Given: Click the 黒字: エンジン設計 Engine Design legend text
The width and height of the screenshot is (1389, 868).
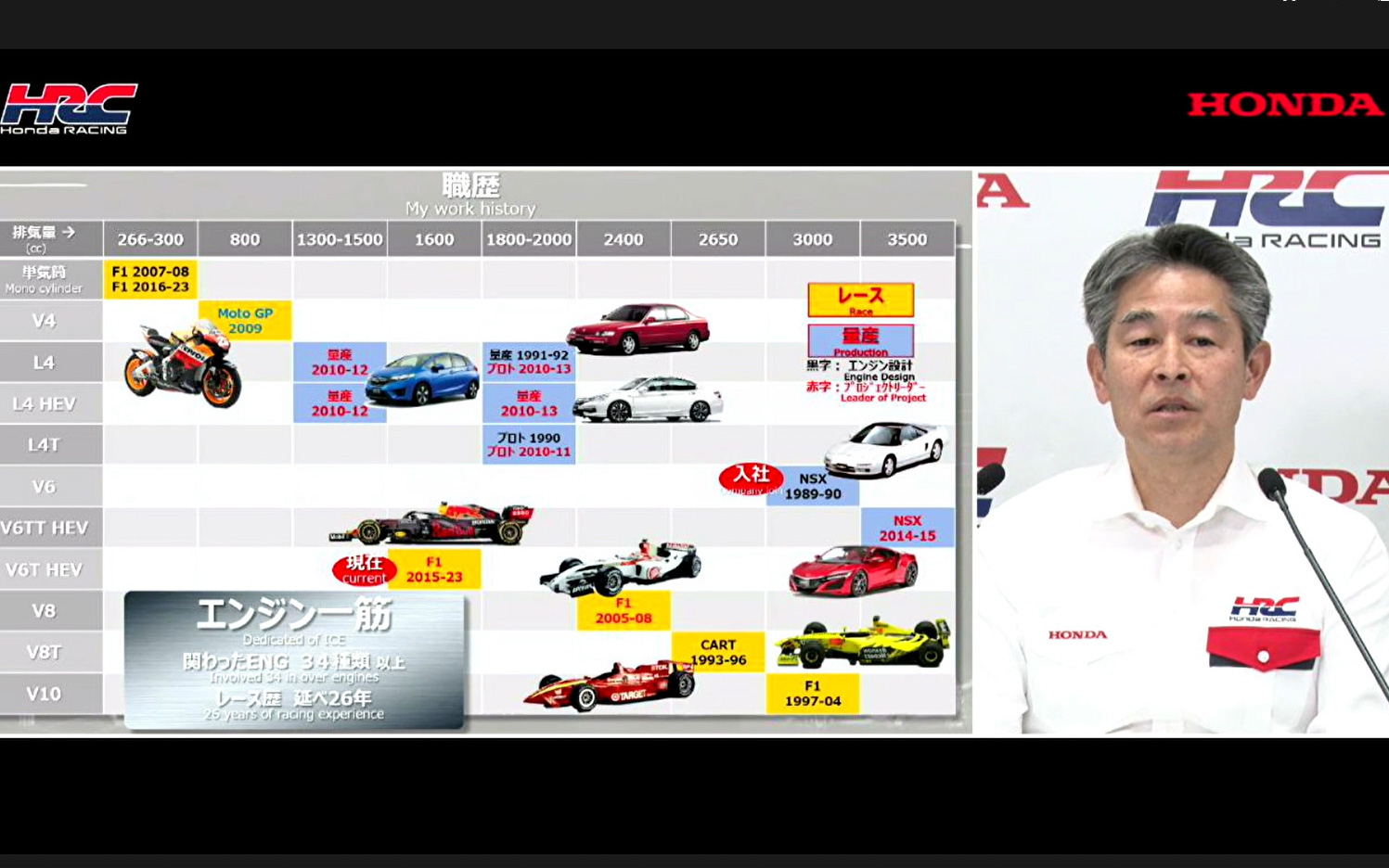Looking at the screenshot, I should [861, 370].
